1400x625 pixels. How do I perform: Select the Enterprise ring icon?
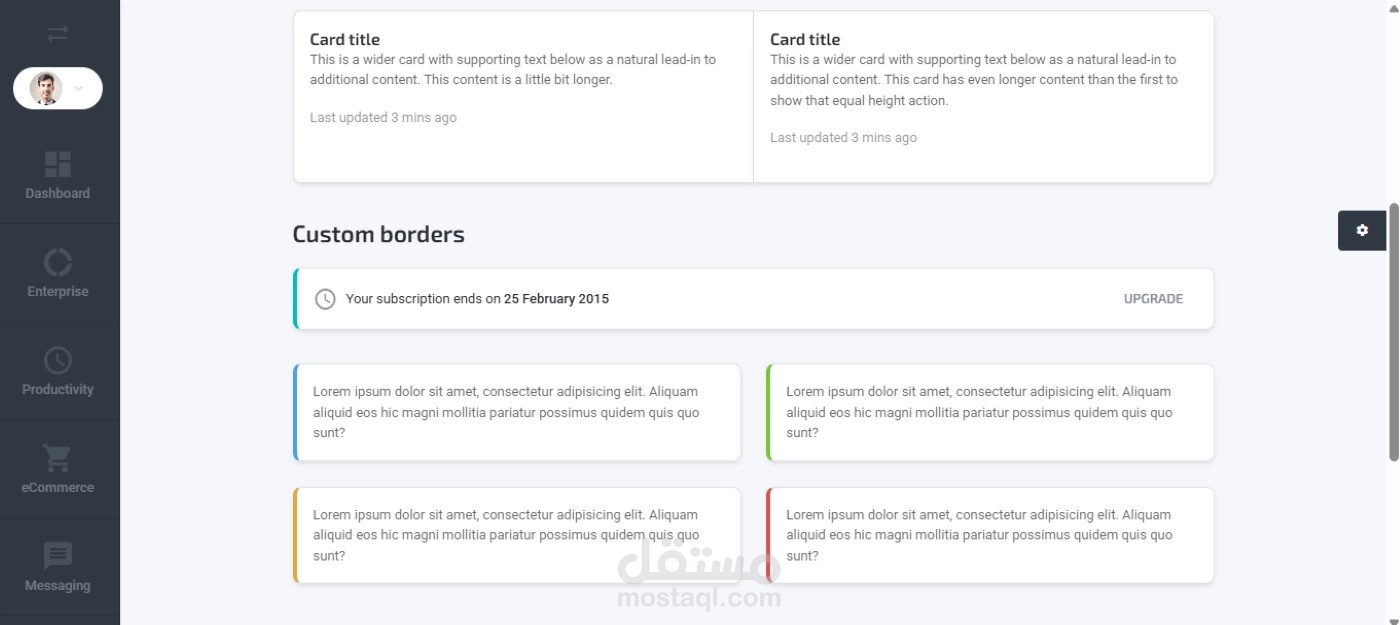58,262
